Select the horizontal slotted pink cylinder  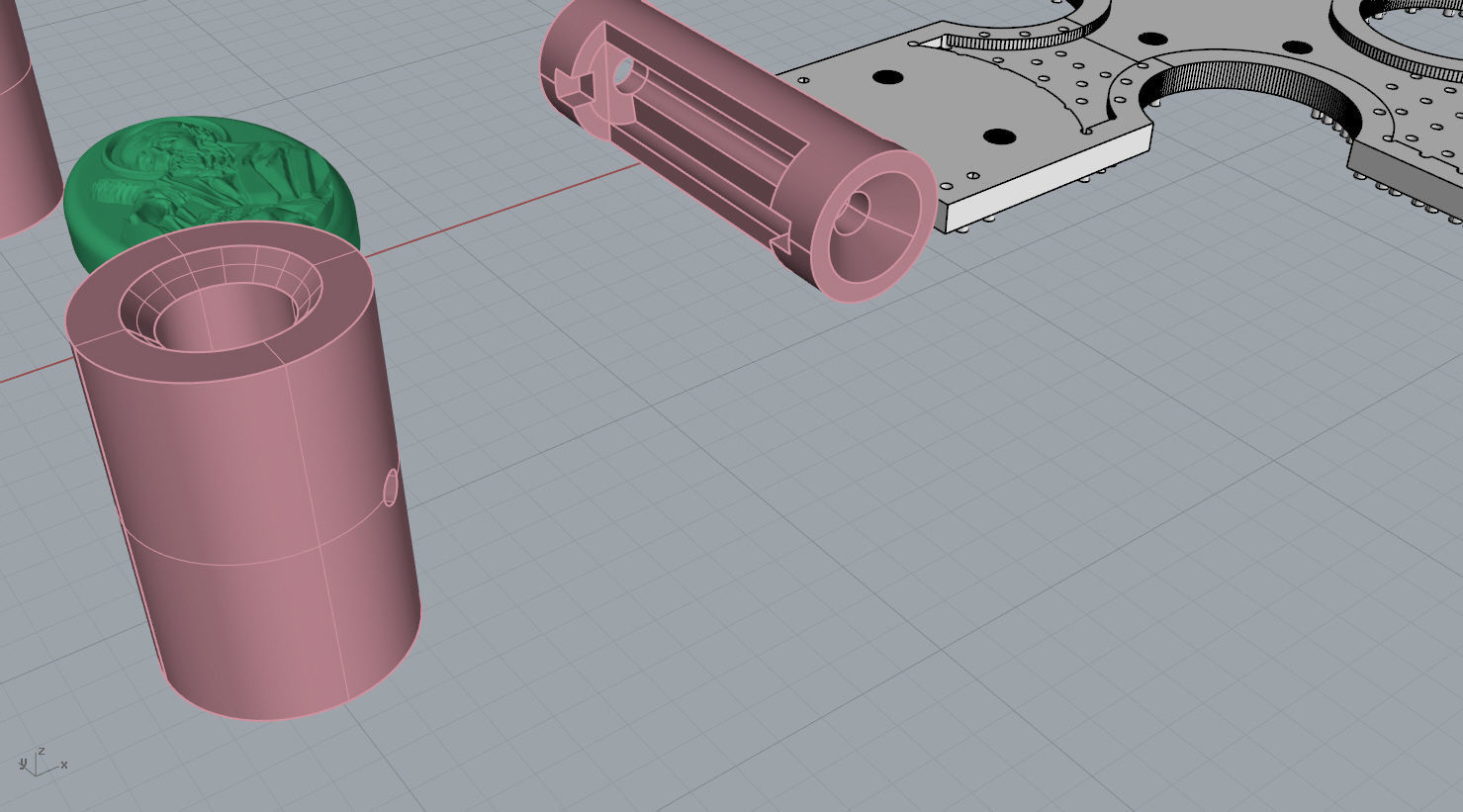738,146
